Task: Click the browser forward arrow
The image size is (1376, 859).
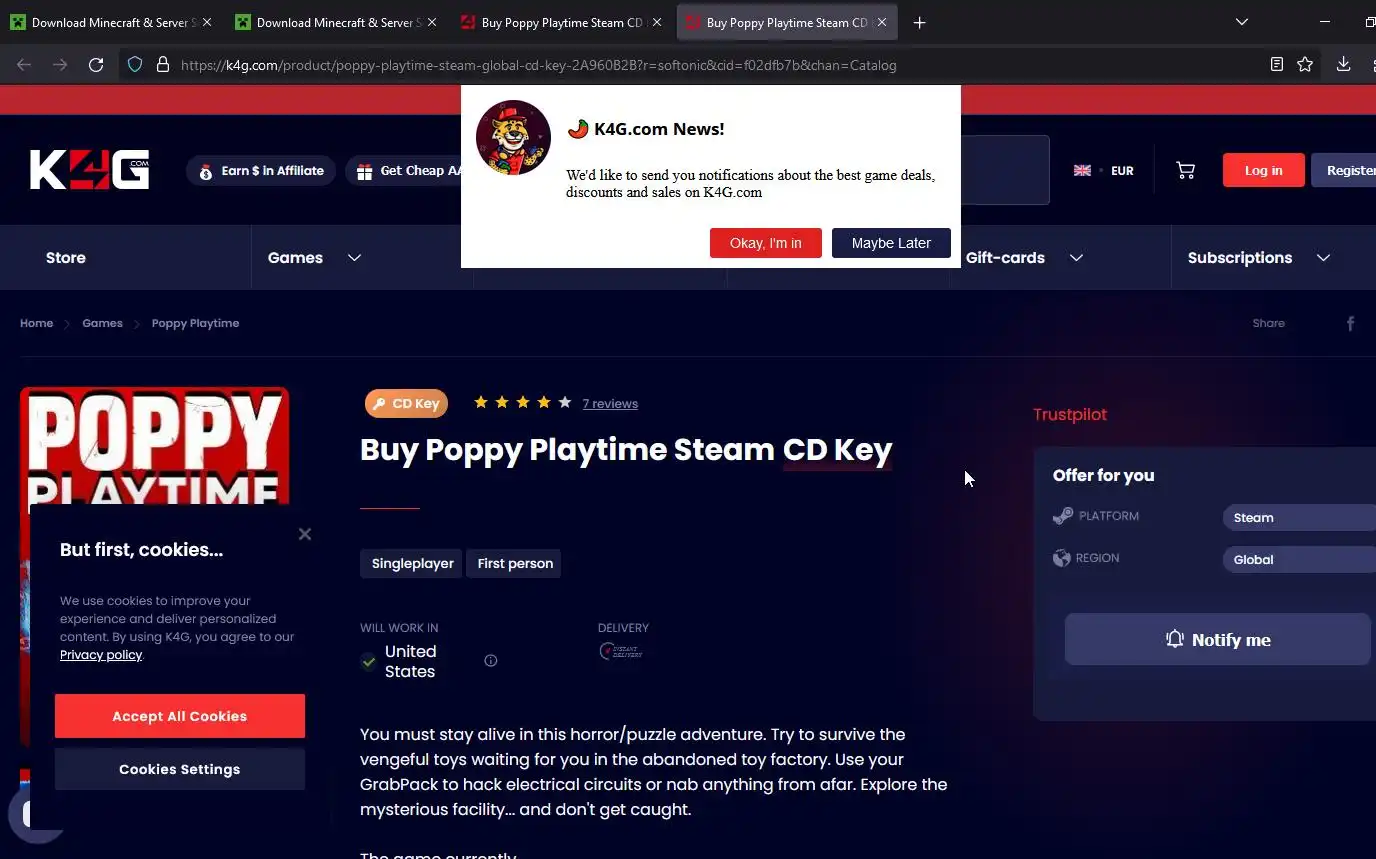Action: pyautogui.click(x=60, y=65)
